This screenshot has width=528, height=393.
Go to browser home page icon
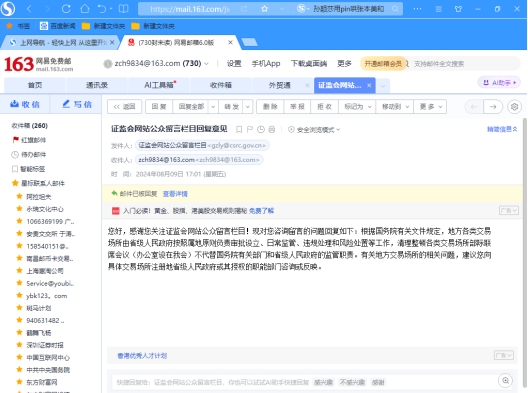pyautogui.click(x=85, y=9)
